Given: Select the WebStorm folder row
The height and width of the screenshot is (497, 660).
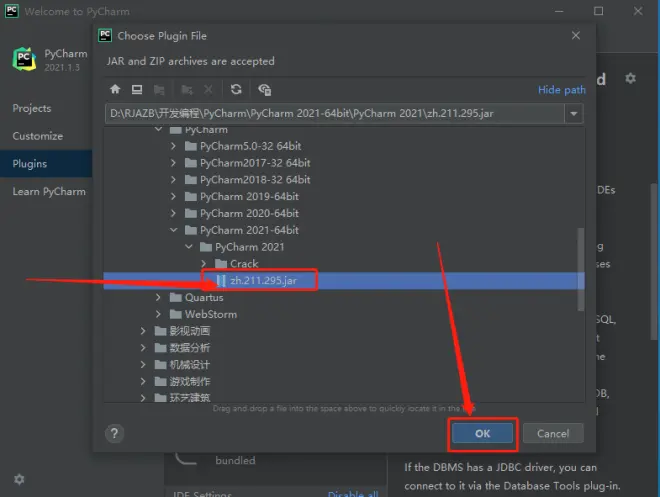Looking at the screenshot, I should pyautogui.click(x=344, y=314).
